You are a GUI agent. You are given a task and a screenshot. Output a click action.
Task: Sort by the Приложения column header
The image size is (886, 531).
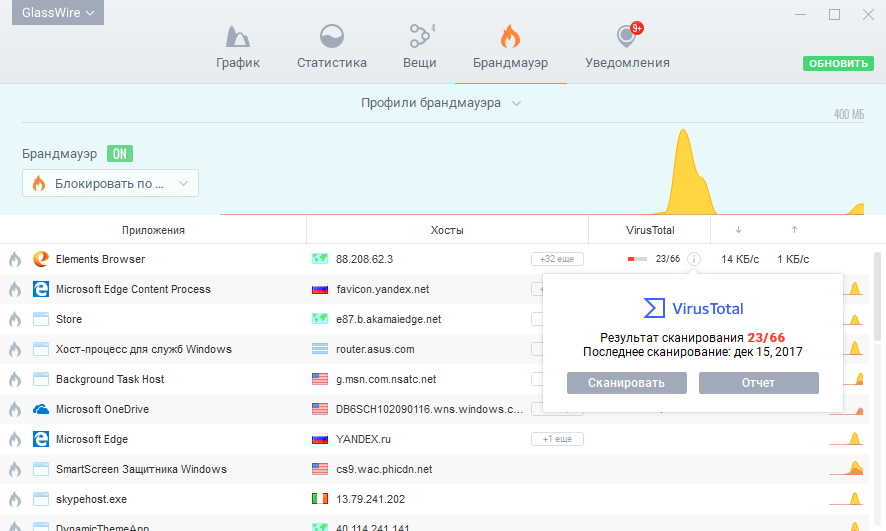click(x=153, y=230)
